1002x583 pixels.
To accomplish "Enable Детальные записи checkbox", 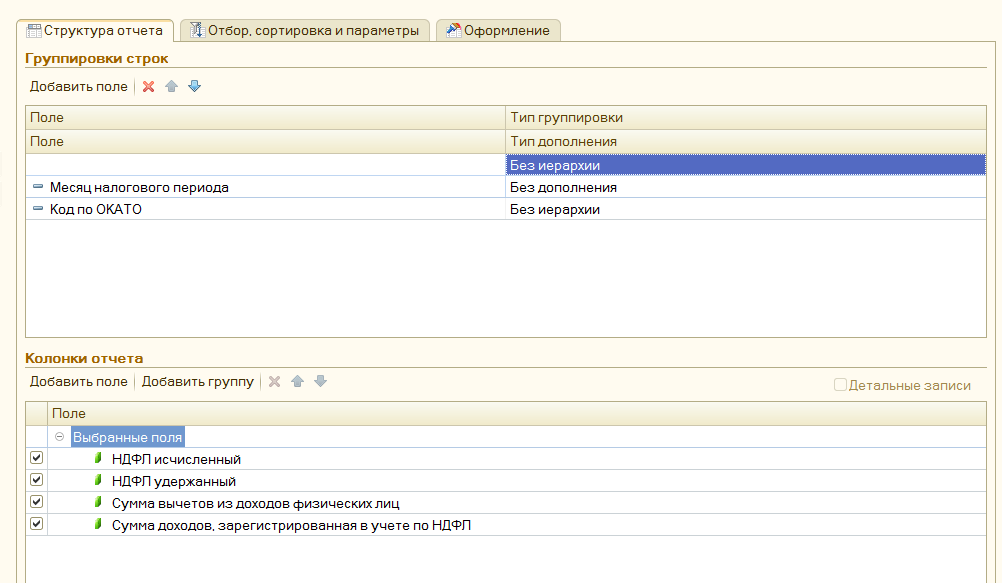I will [840, 385].
